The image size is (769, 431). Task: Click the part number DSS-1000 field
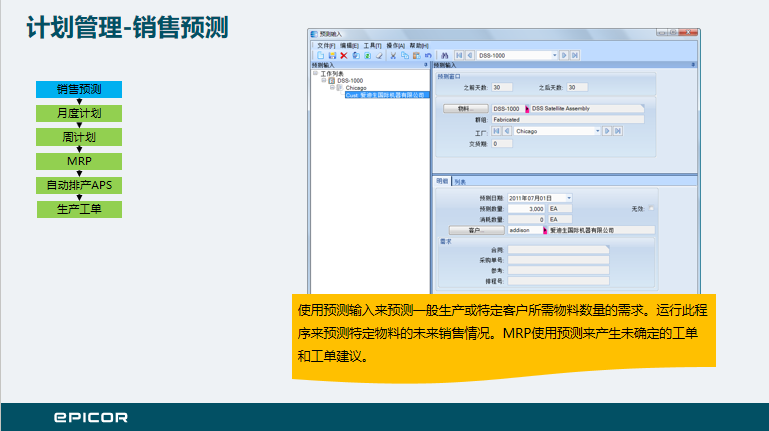(508, 108)
